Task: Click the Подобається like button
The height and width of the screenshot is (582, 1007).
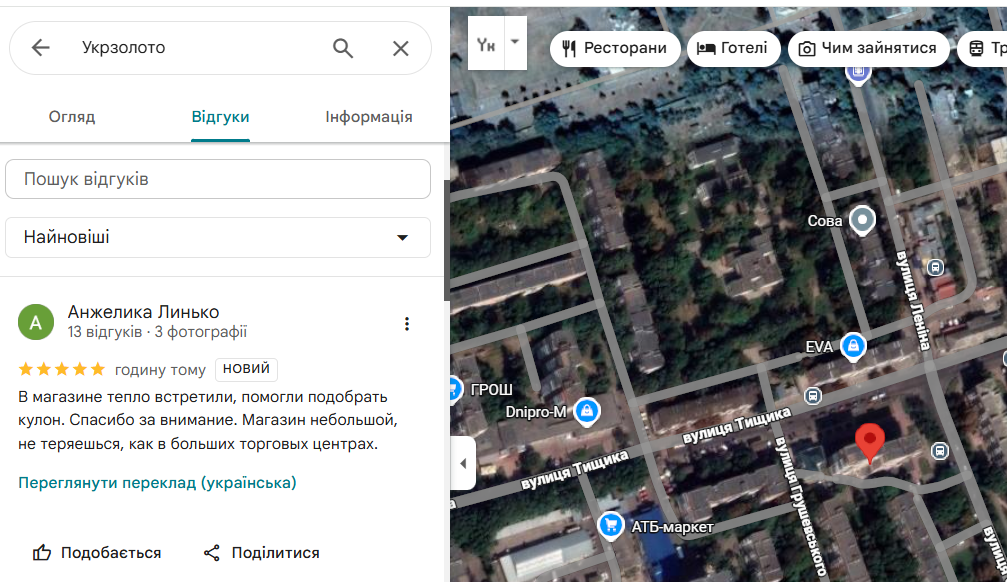Action: pos(97,552)
